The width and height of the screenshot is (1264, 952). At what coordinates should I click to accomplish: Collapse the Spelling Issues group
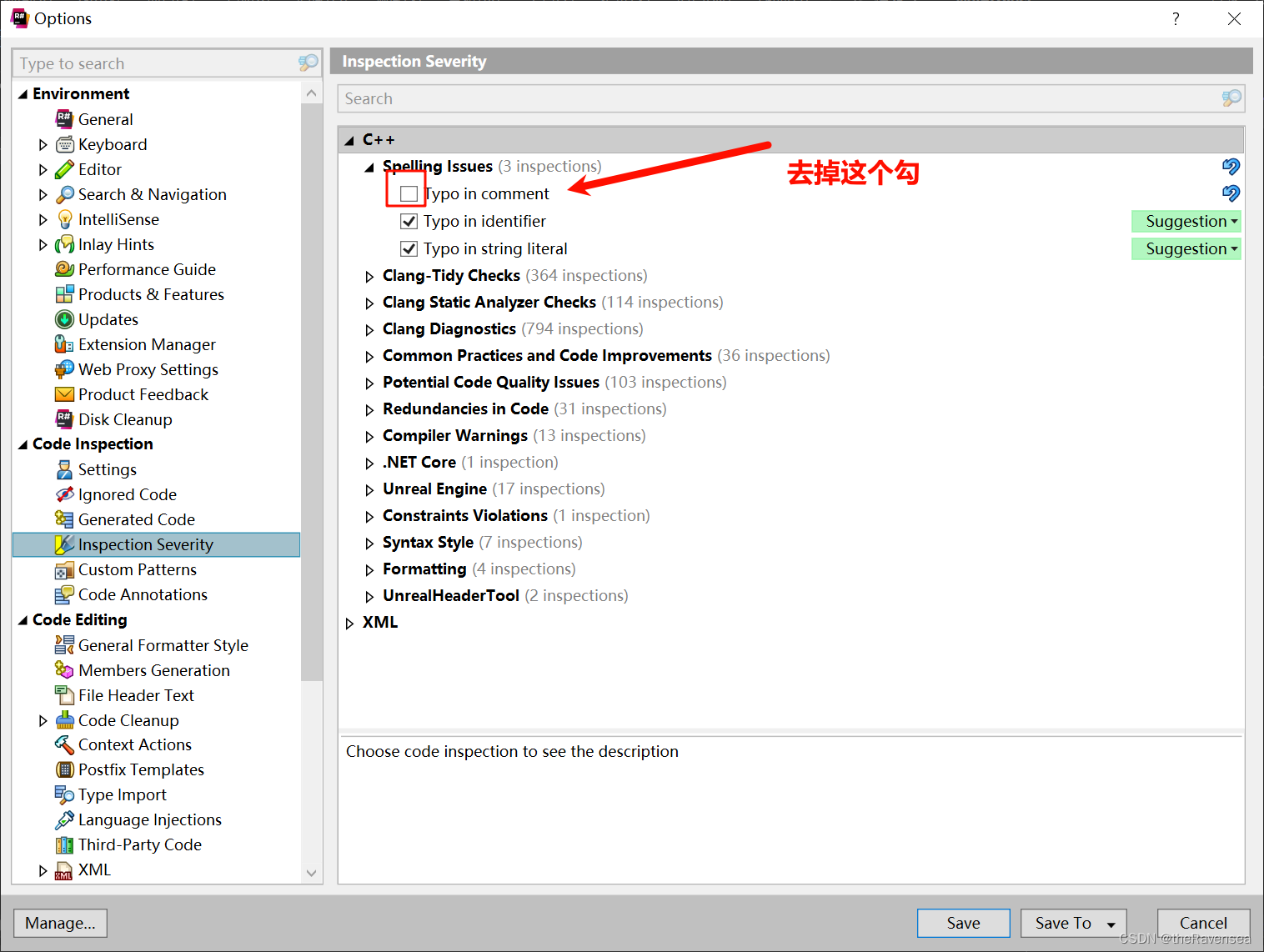point(369,168)
